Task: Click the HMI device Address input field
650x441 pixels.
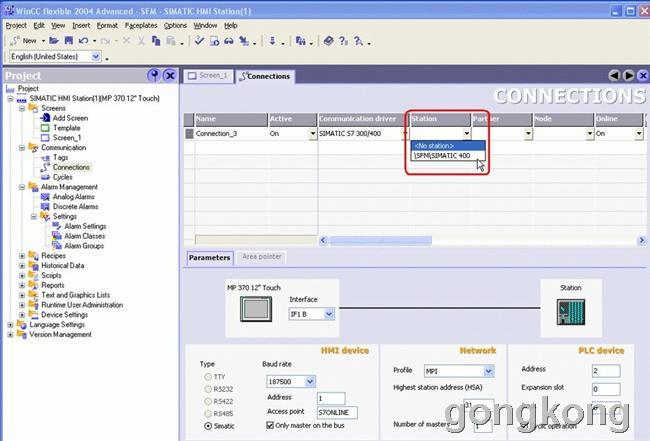Action: pos(331,398)
